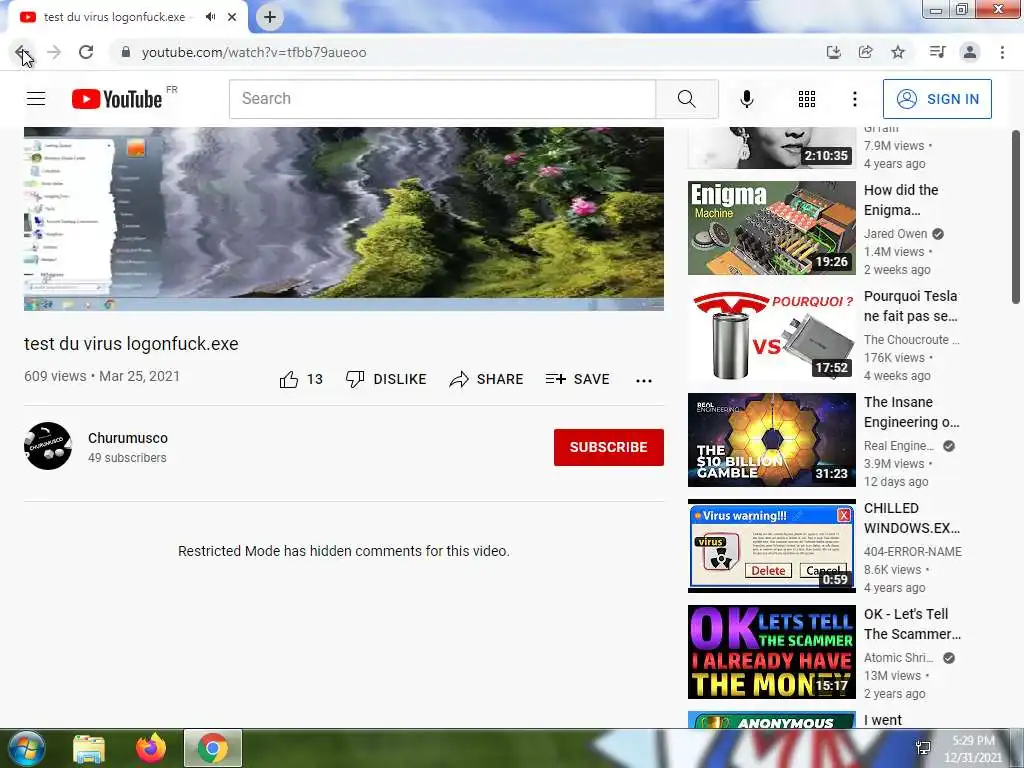Viewport: 1024px width, 768px height.
Task: Click the DISLIKE button
Action: pos(386,379)
